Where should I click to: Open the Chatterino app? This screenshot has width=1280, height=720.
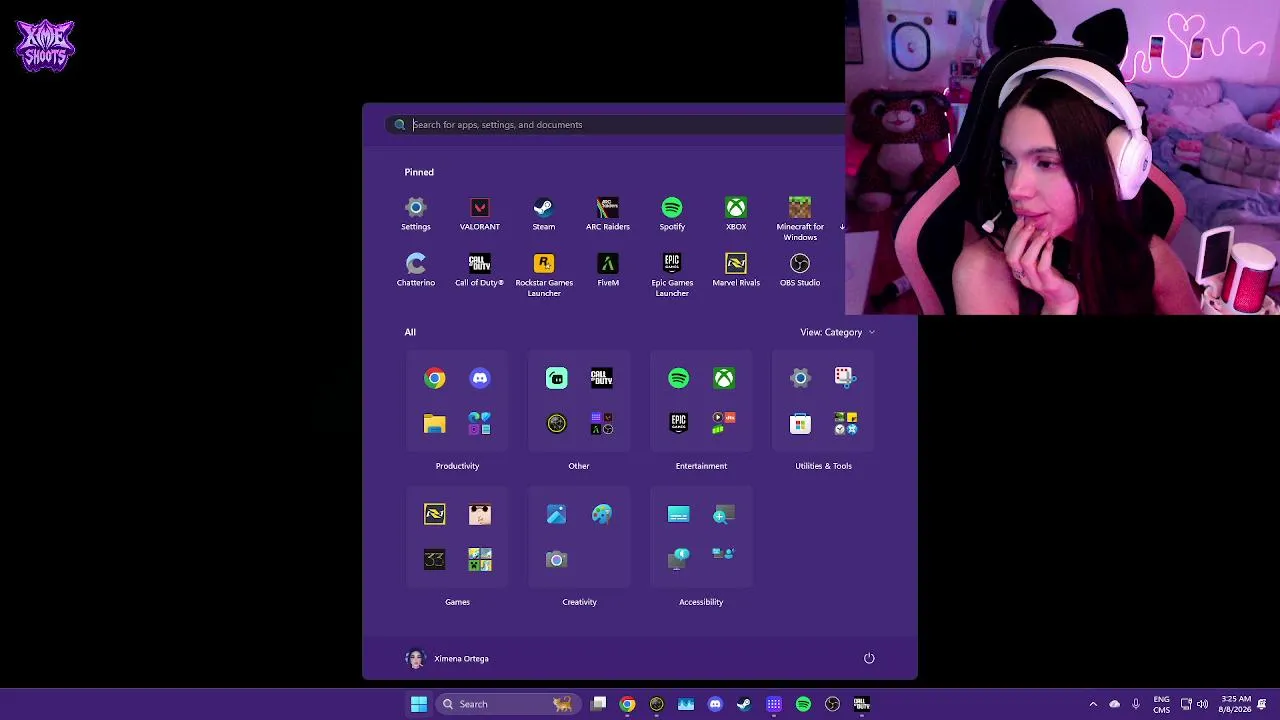[416, 270]
